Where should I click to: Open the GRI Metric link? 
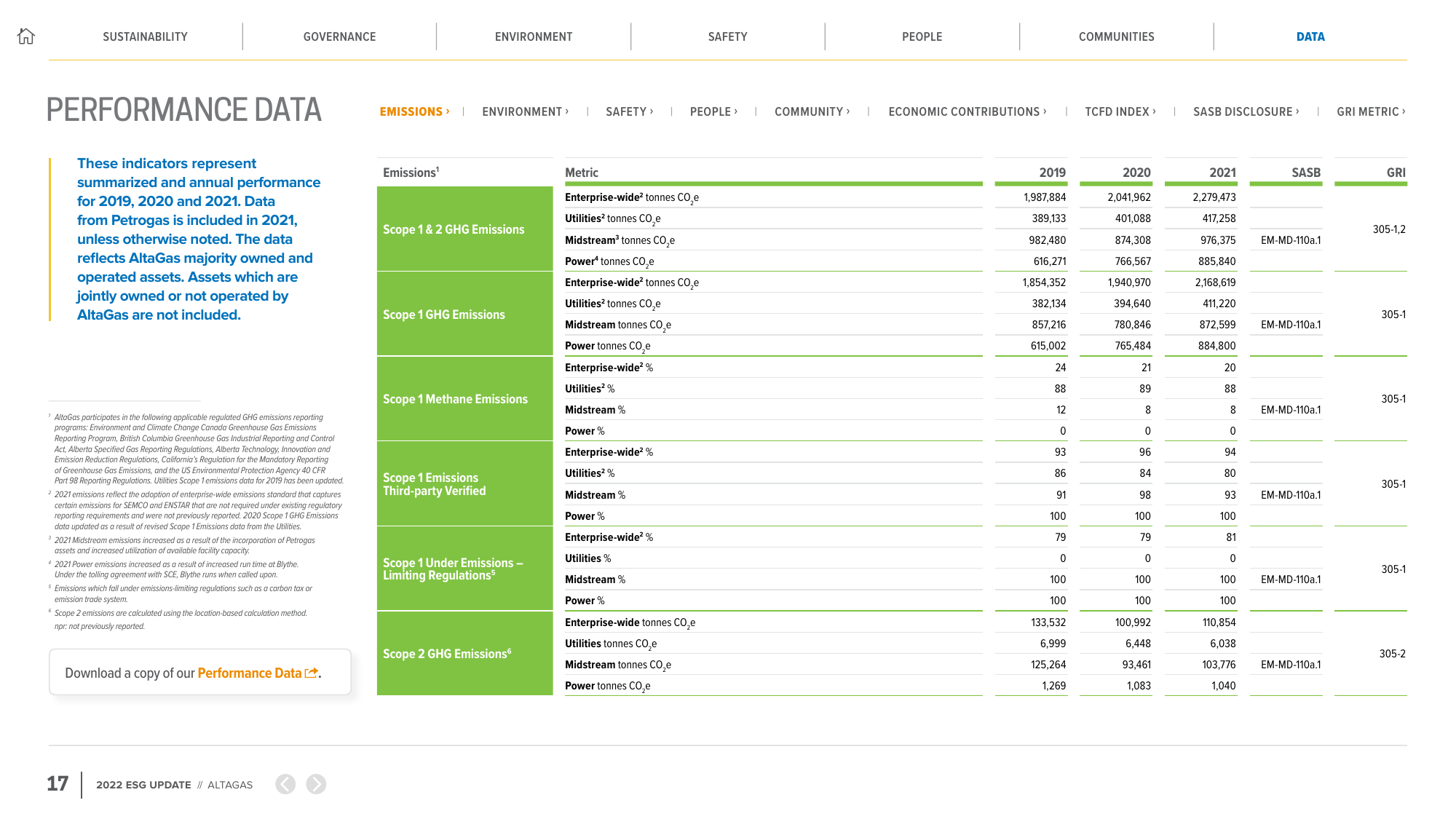1371,111
